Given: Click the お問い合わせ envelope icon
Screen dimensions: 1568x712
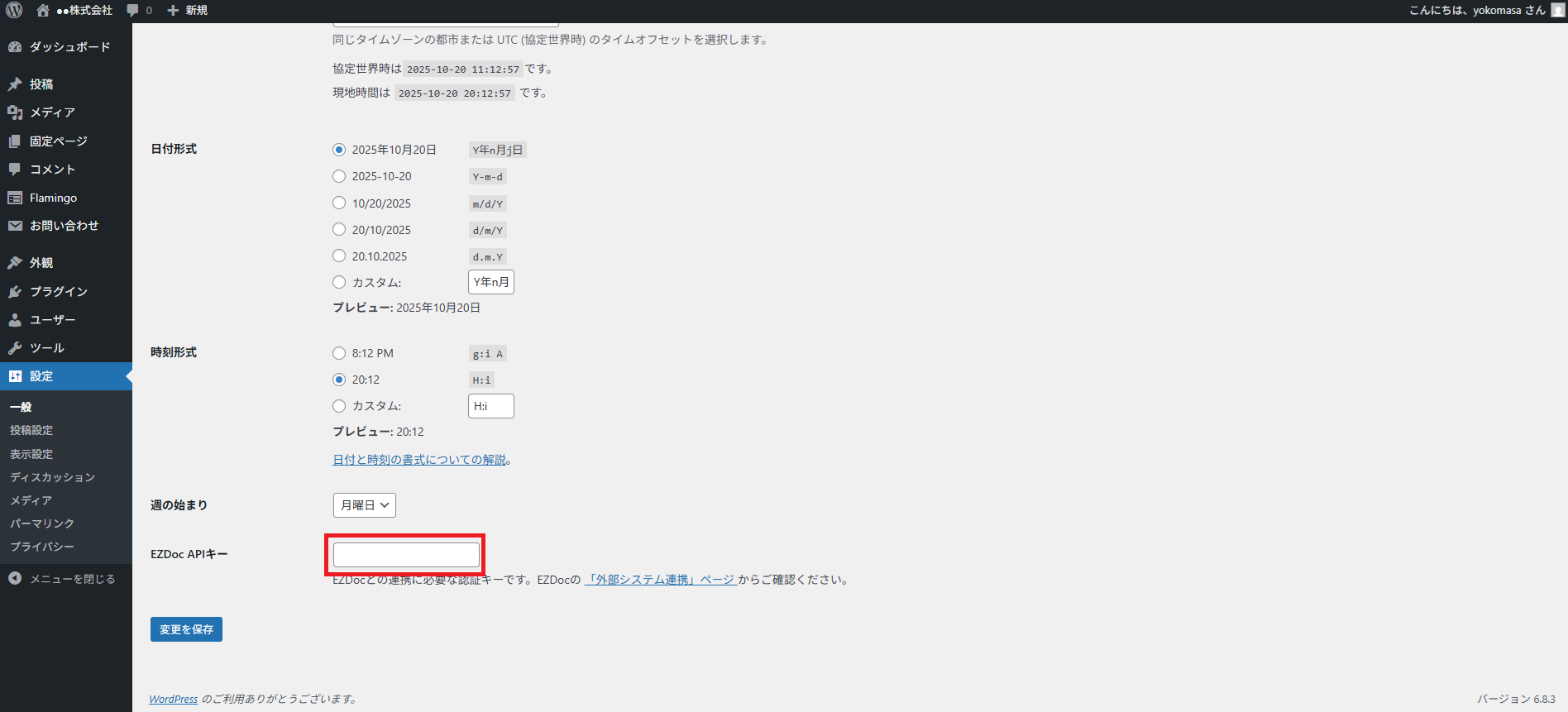Looking at the screenshot, I should (x=15, y=226).
